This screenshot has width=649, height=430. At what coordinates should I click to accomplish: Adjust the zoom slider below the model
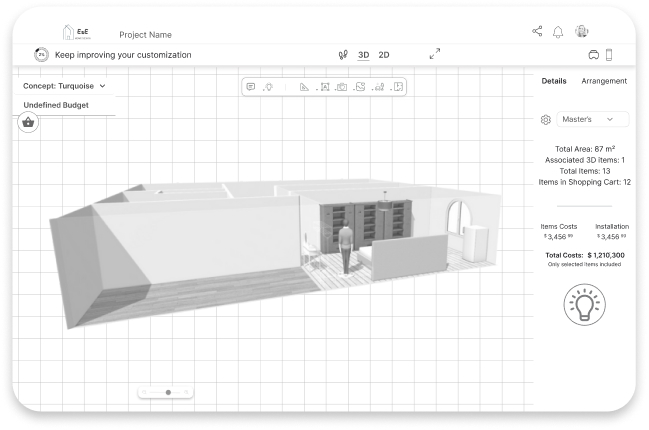tap(167, 391)
